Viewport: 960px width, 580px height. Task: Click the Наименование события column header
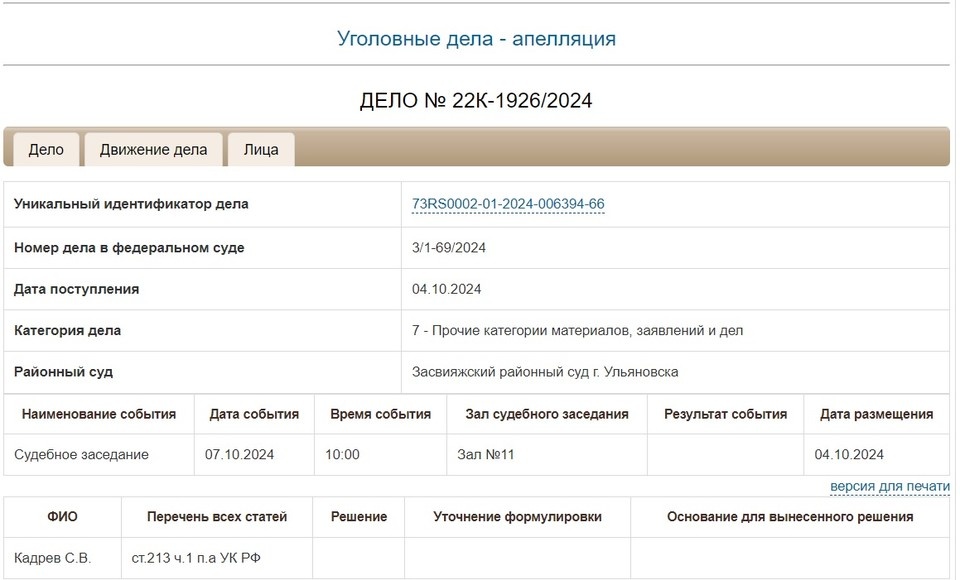click(x=101, y=413)
